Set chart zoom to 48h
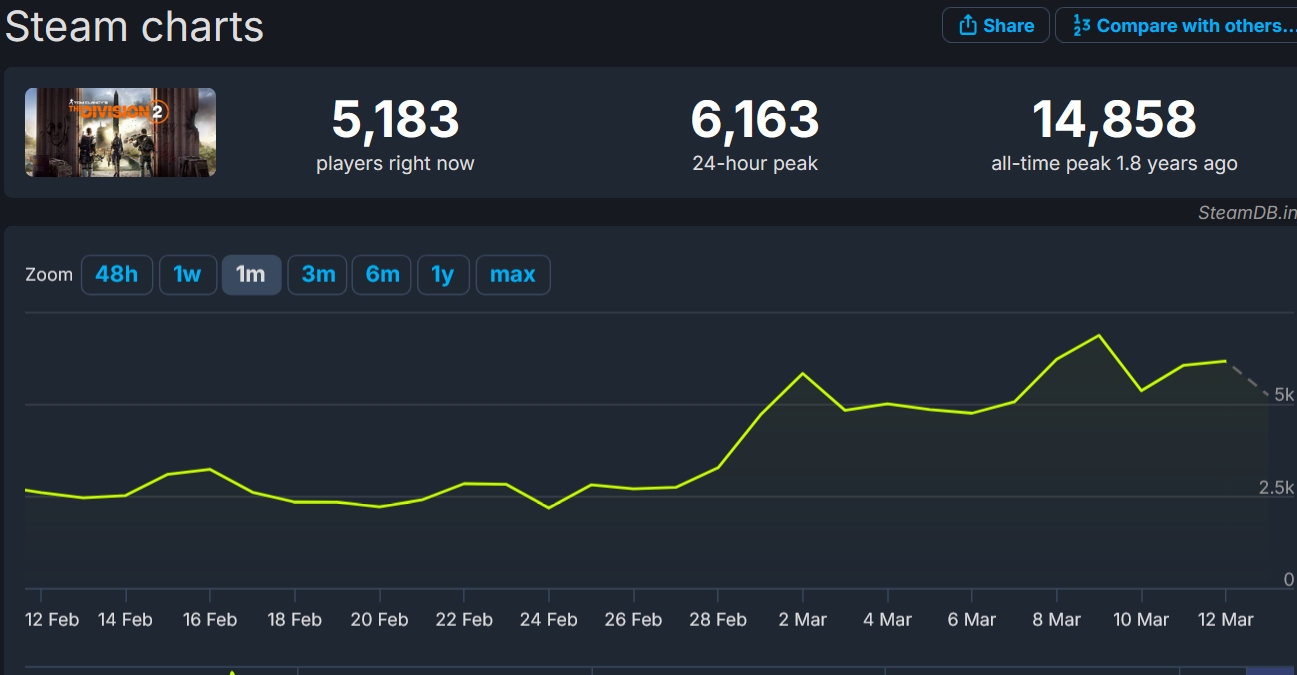 [117, 274]
